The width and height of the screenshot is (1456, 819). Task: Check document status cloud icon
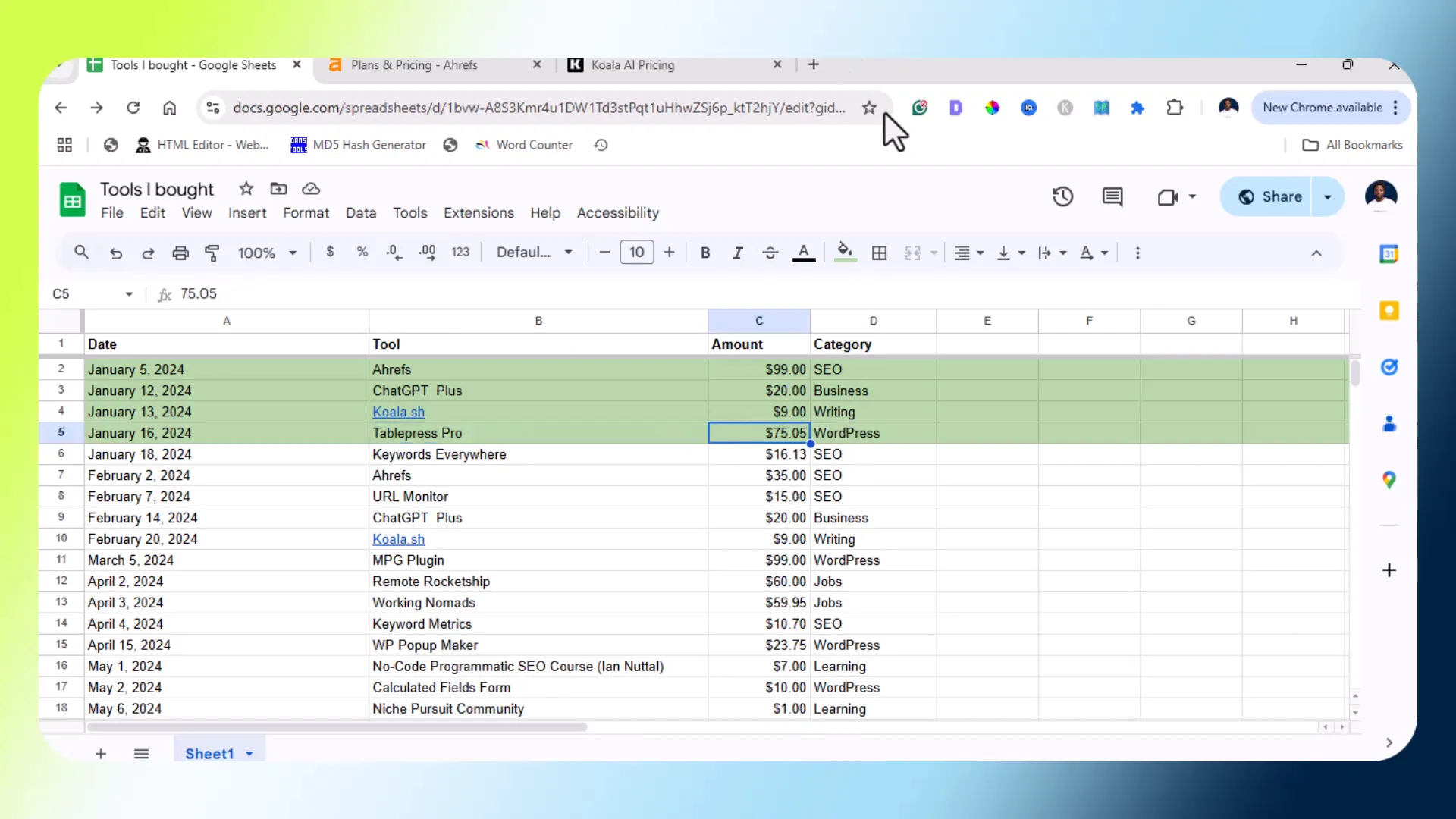click(x=311, y=189)
